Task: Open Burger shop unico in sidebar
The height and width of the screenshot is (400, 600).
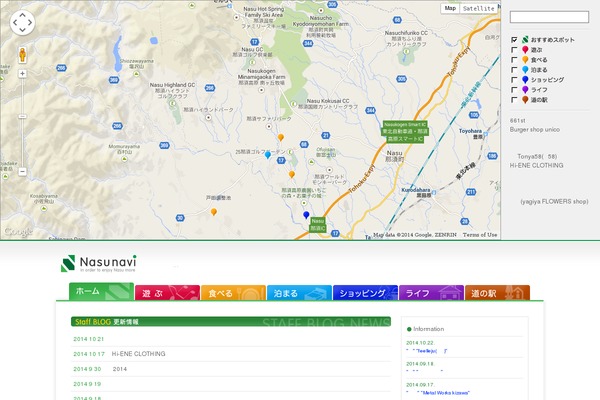Action: 535,130
